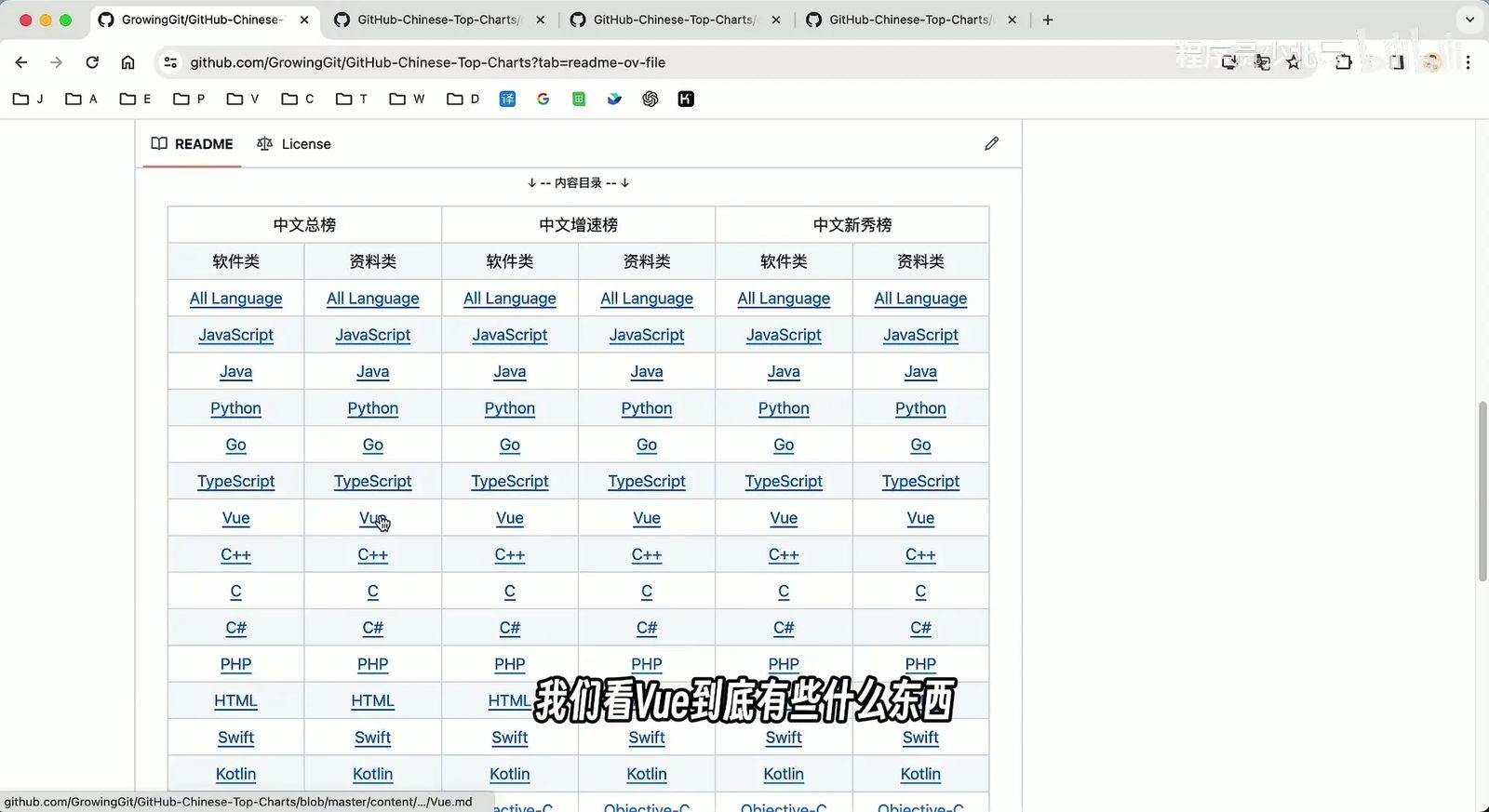
Task: Click the 中文增速榜 table header
Action: 578,225
